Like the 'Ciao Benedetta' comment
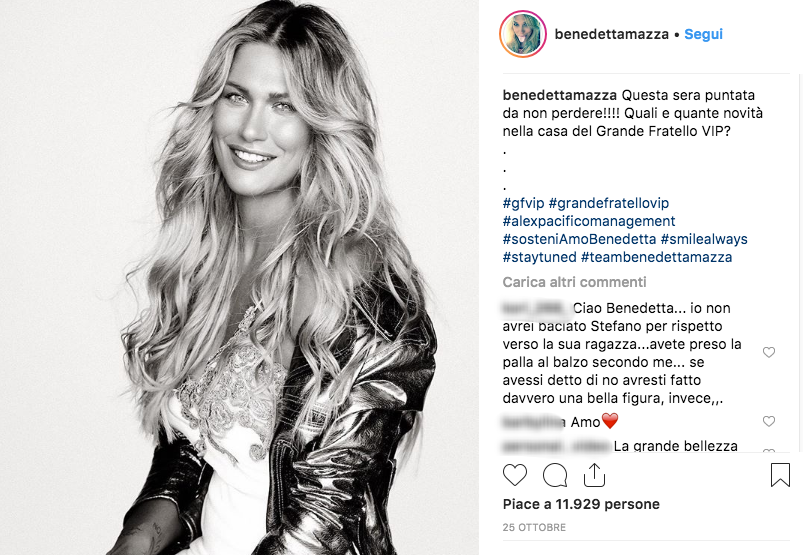Viewport: 803px width, 555px height. pyautogui.click(x=769, y=352)
